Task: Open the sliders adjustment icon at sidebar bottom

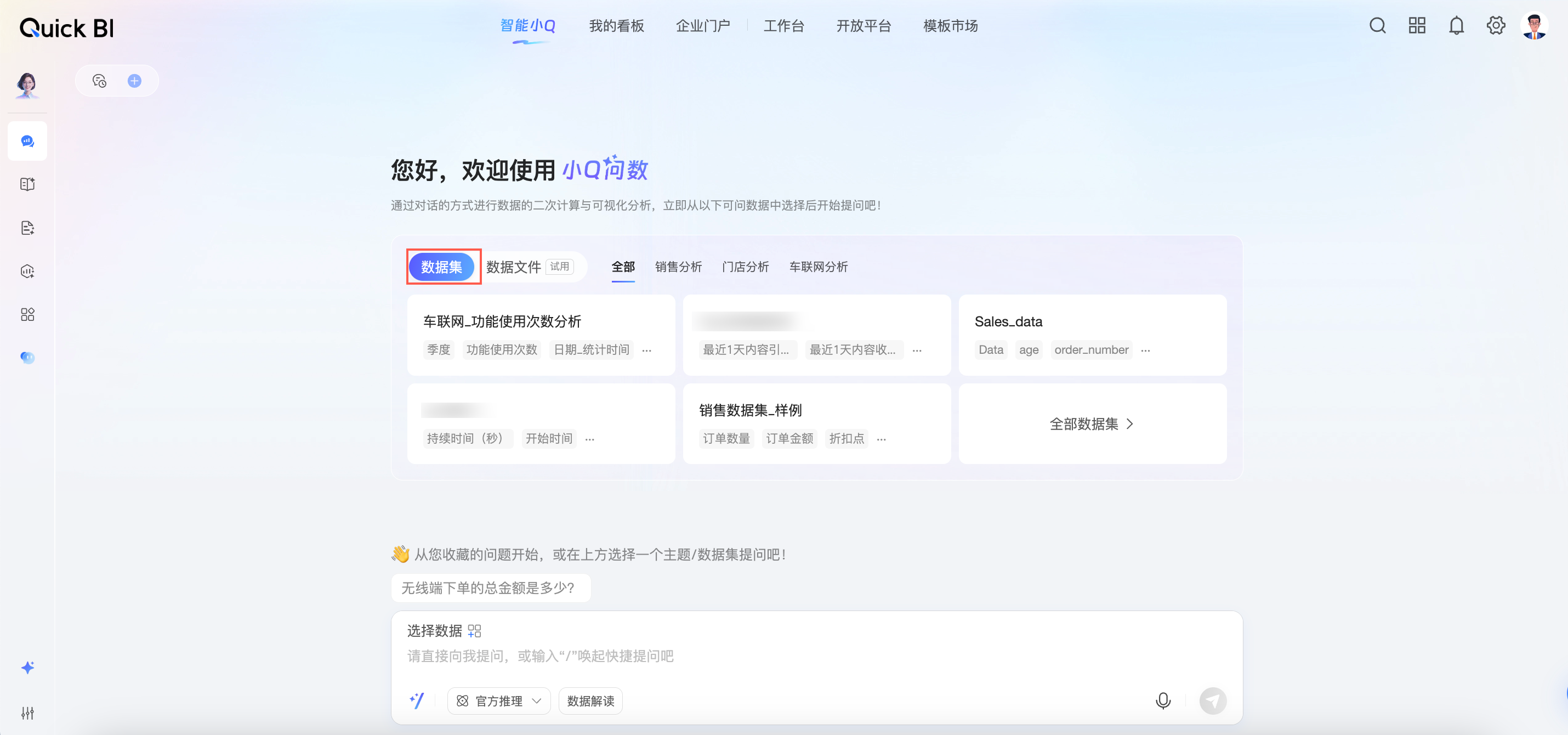Action: click(x=27, y=713)
